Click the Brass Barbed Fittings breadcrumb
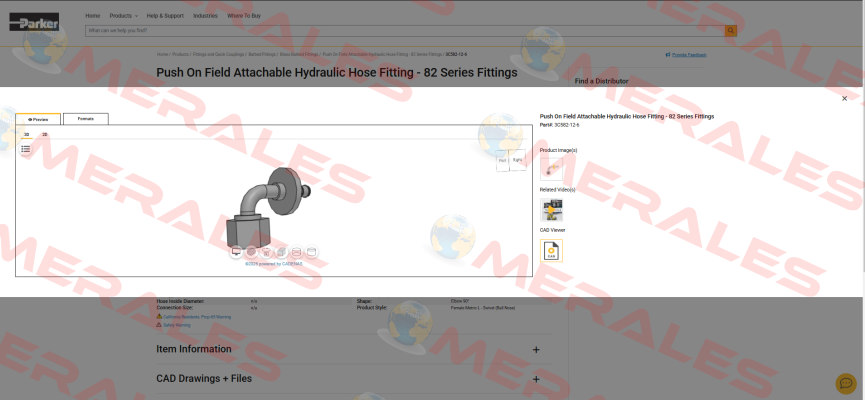This screenshot has height=400, width=865. tap(299, 55)
